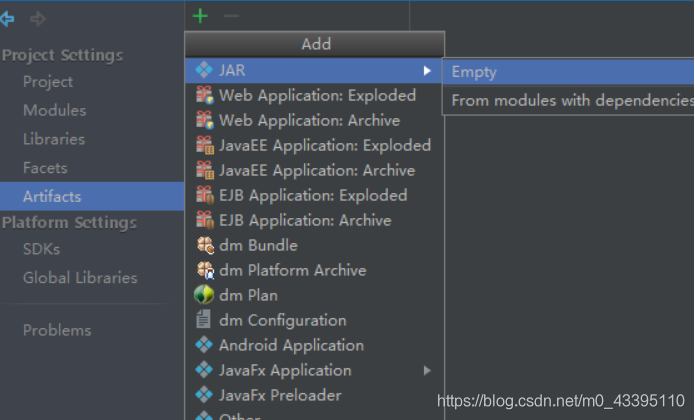
Task: Click the Web Application: Archive gift icon
Action: 205,120
